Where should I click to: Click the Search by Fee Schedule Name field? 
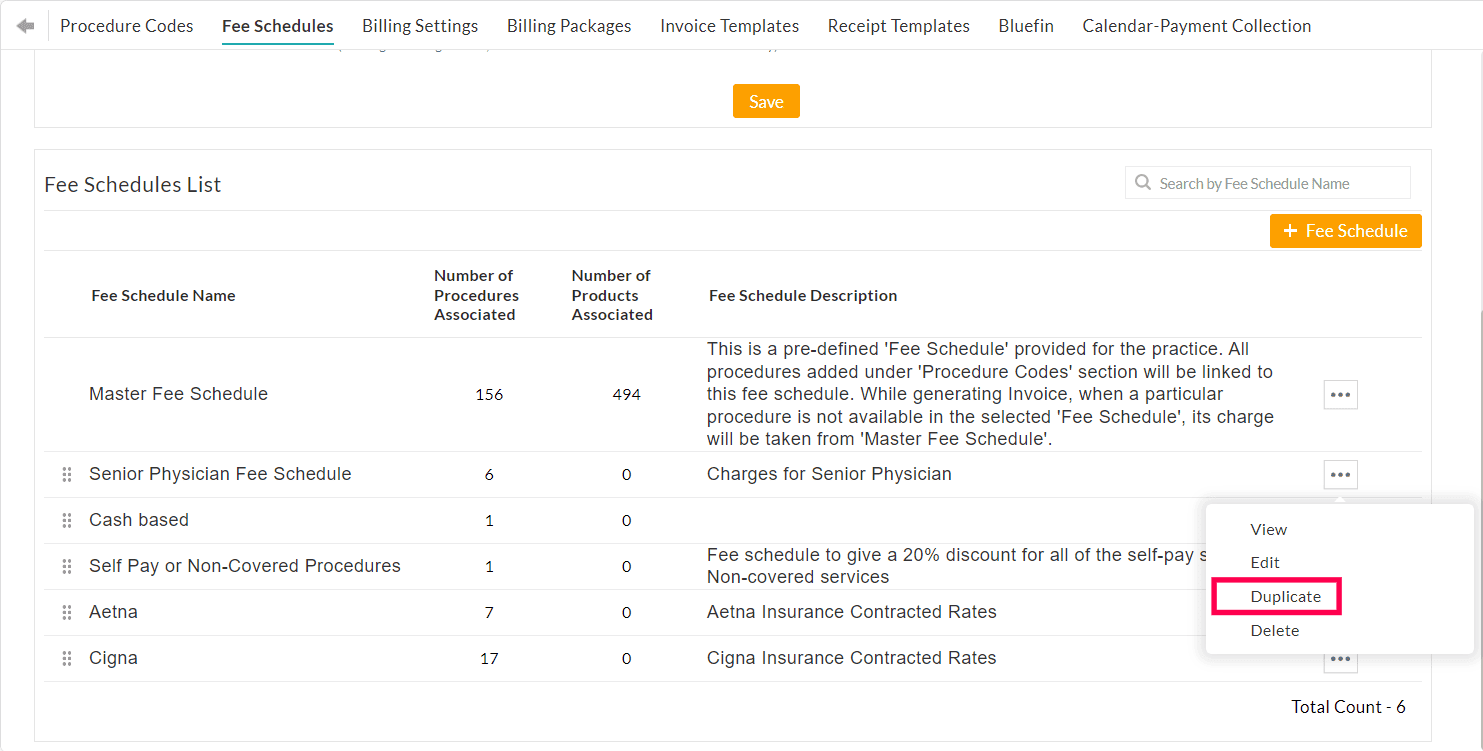tap(1268, 182)
